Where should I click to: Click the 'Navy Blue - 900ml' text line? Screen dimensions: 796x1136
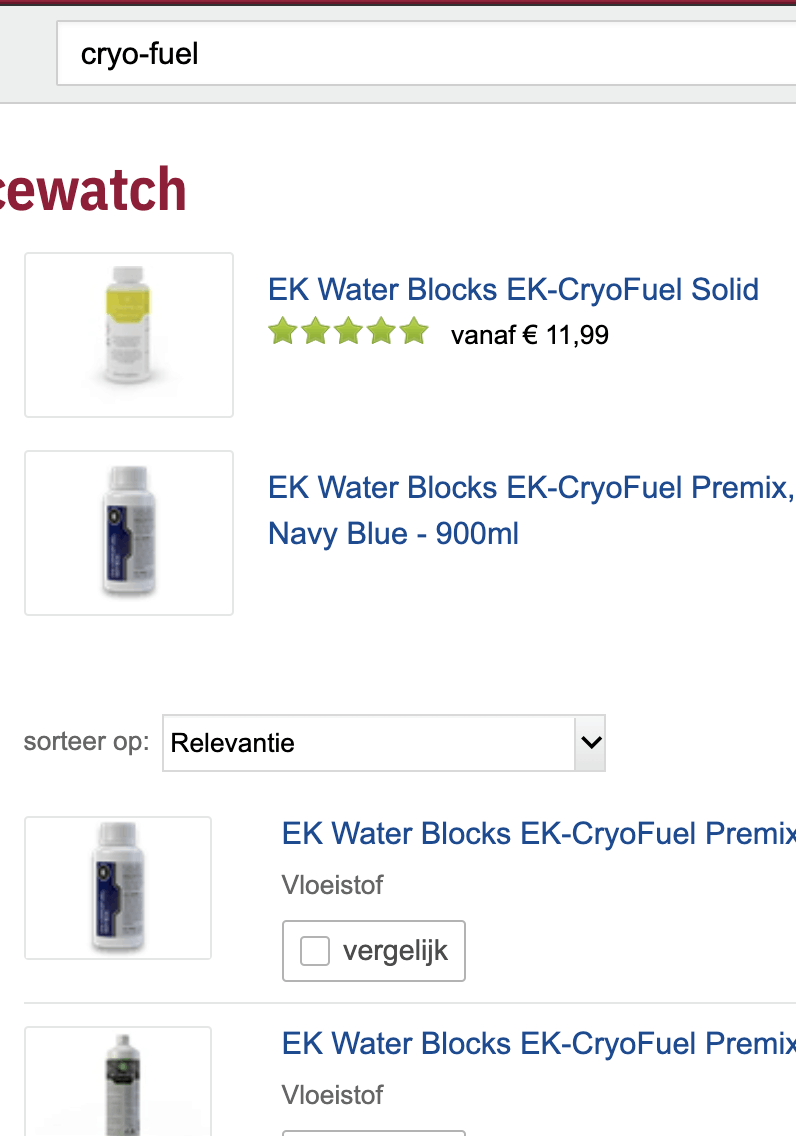[x=393, y=534]
